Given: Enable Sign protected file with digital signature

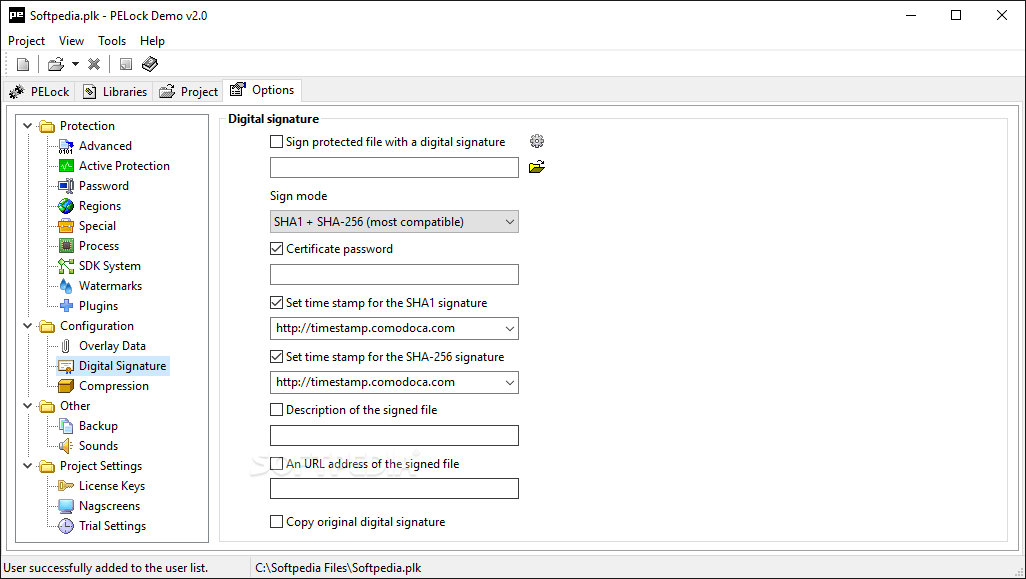Looking at the screenshot, I should coord(277,141).
